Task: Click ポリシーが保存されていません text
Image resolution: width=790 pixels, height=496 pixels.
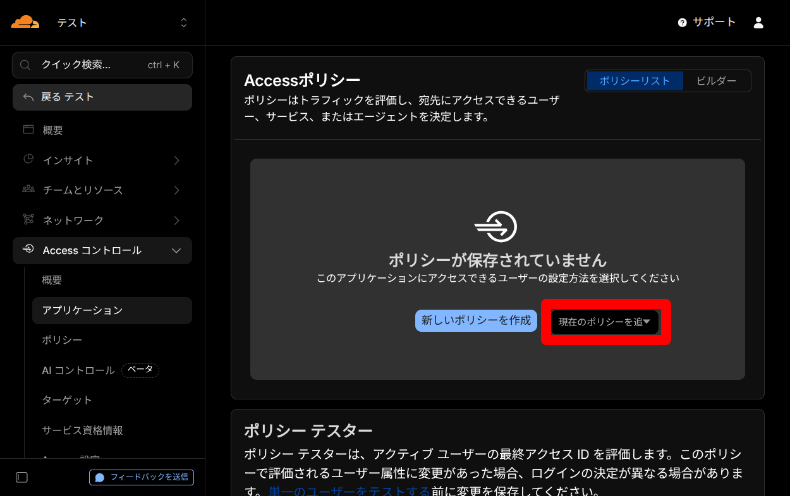Action: coord(497,260)
